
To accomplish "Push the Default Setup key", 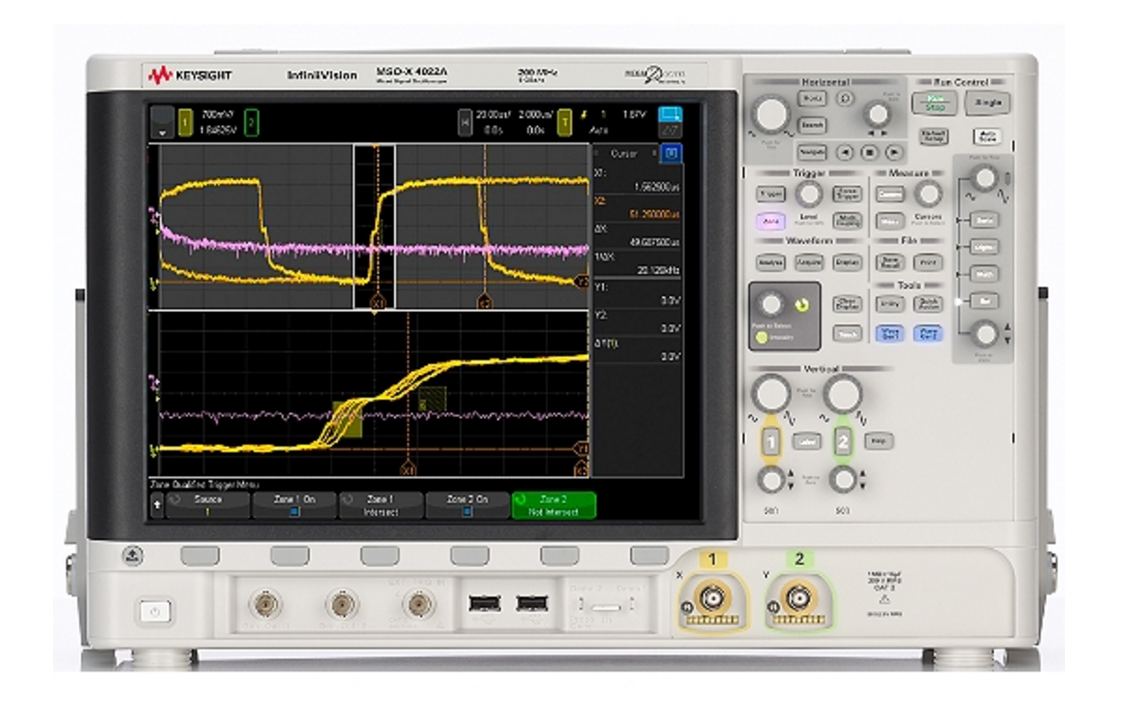I will pyautogui.click(x=933, y=136).
